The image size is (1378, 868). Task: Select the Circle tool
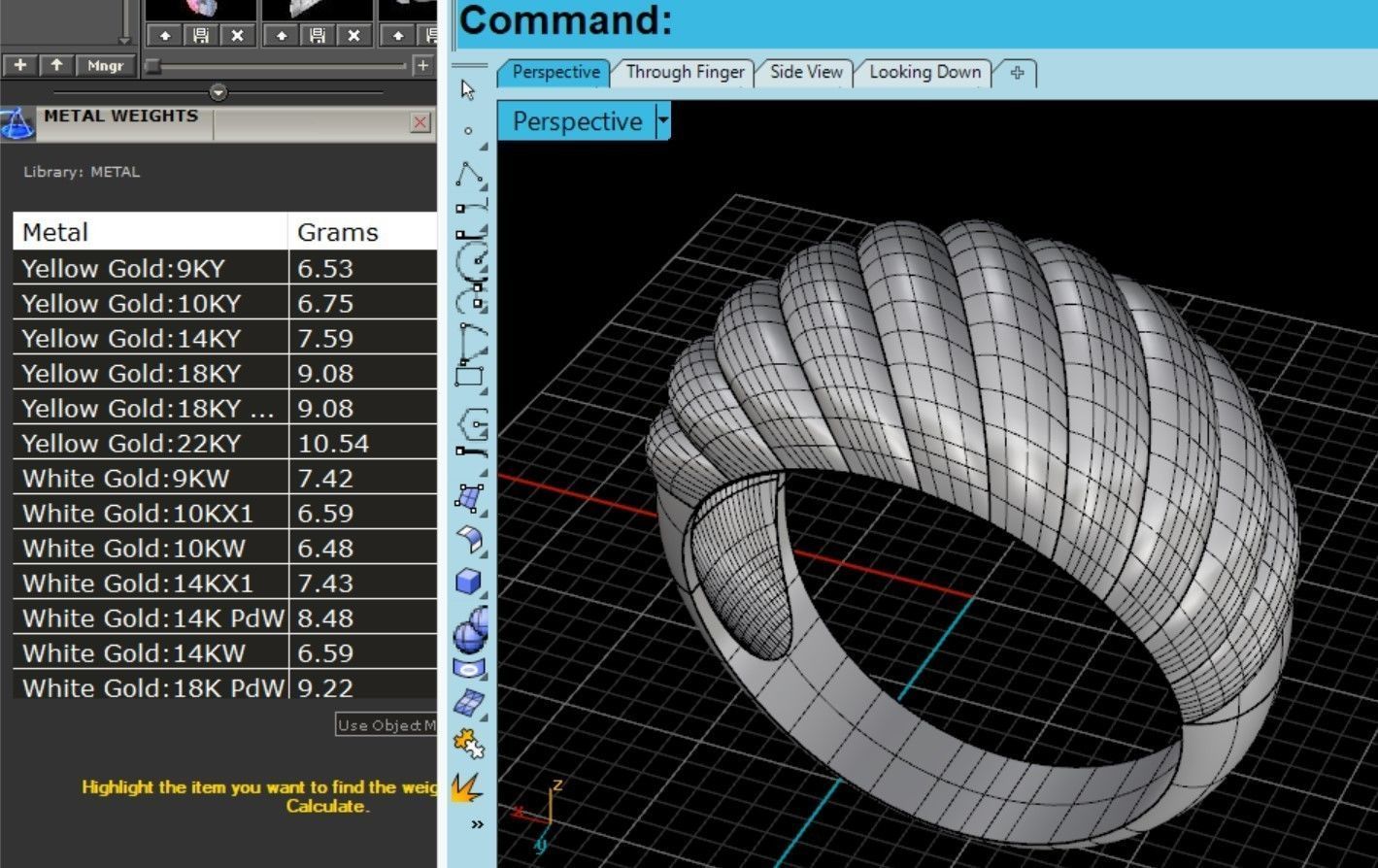click(470, 260)
